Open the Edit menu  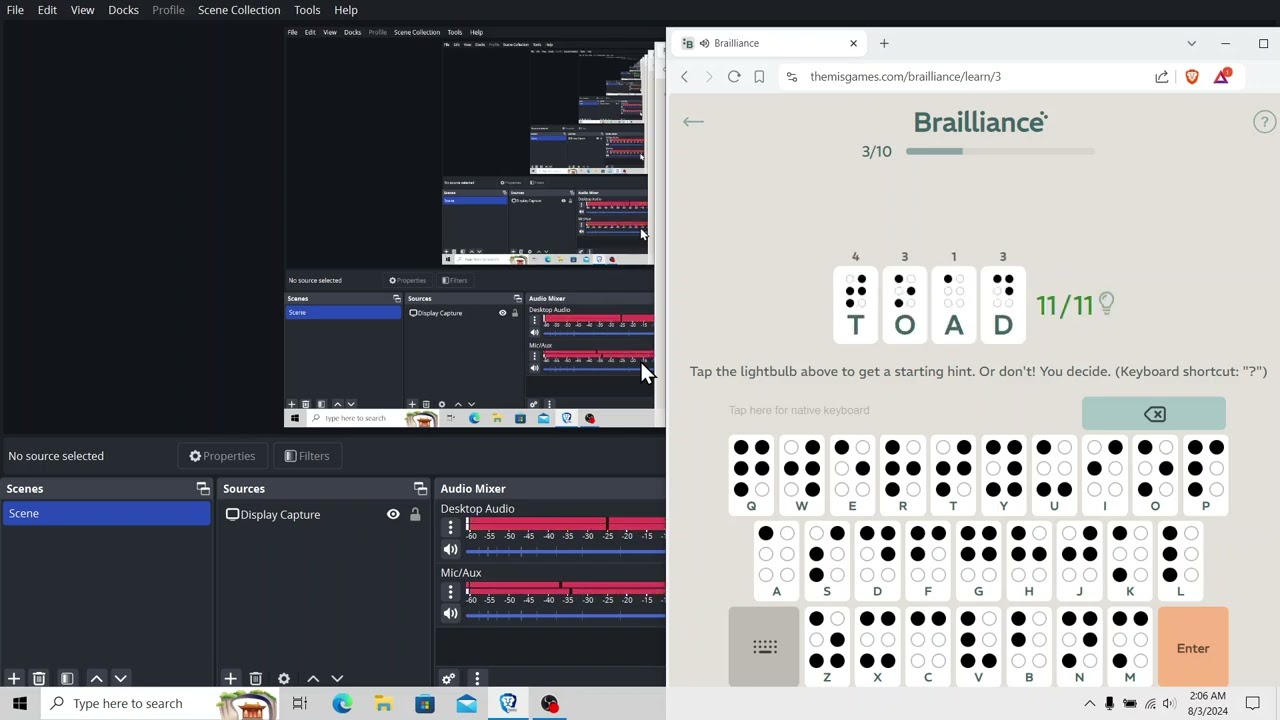point(47,10)
